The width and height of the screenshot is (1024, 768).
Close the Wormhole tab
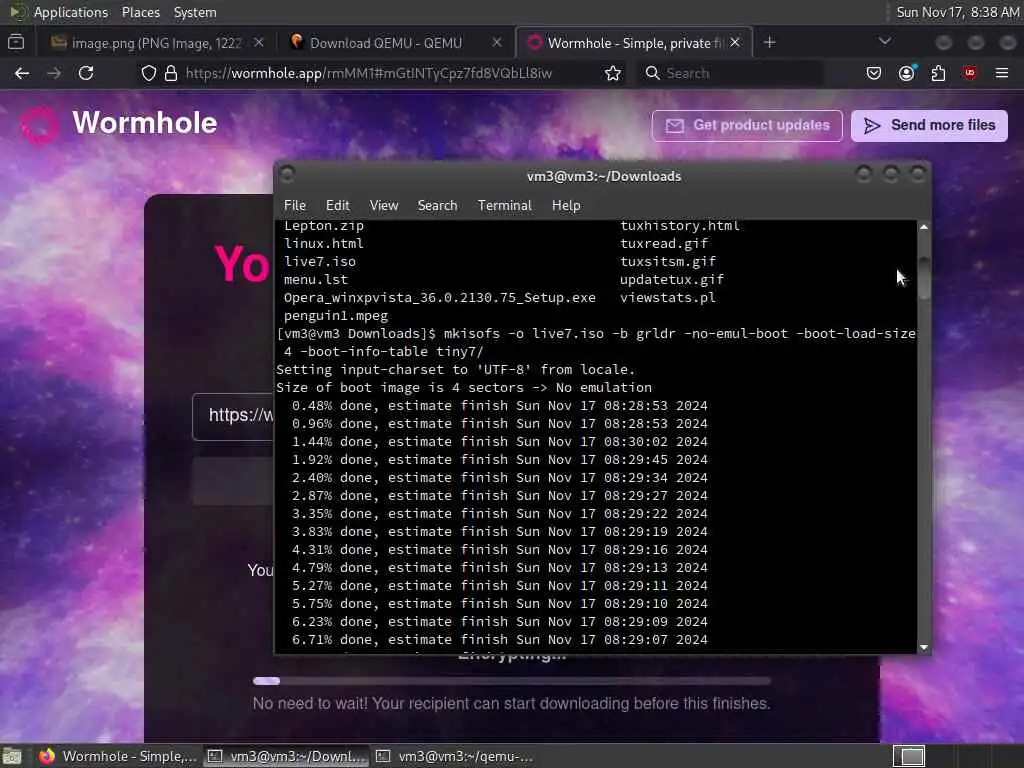735,42
